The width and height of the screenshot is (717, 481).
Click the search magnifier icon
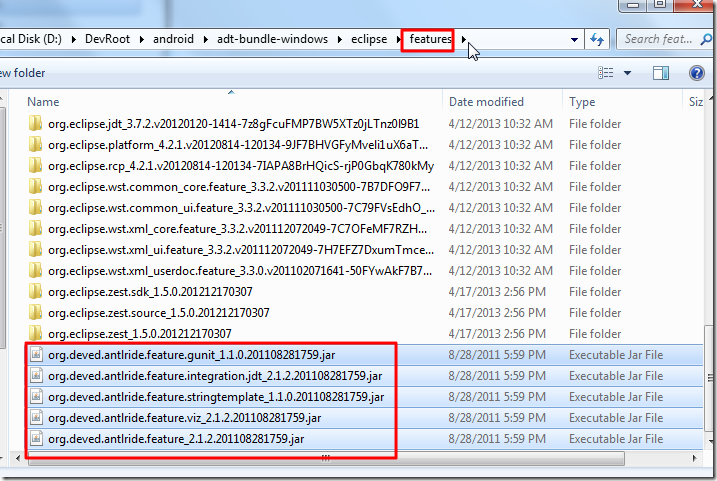(x=706, y=40)
